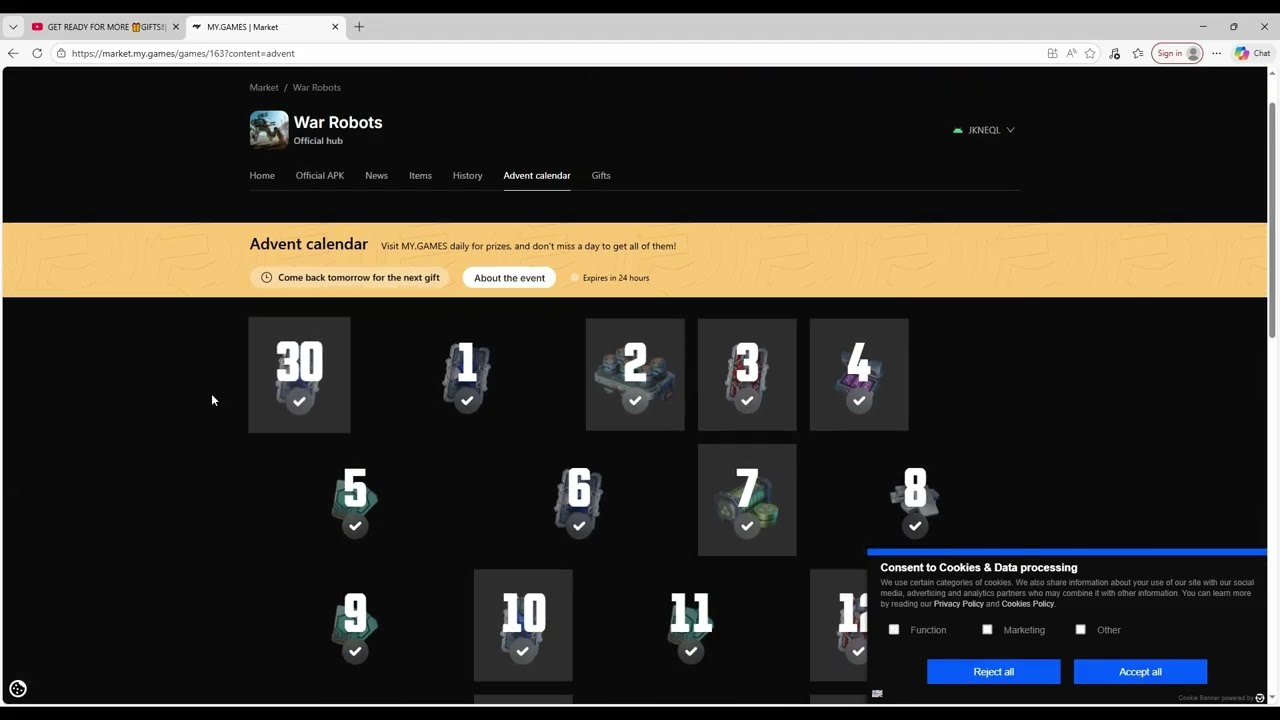1280x720 pixels.
Task: Switch to the Items tab
Action: (420, 175)
